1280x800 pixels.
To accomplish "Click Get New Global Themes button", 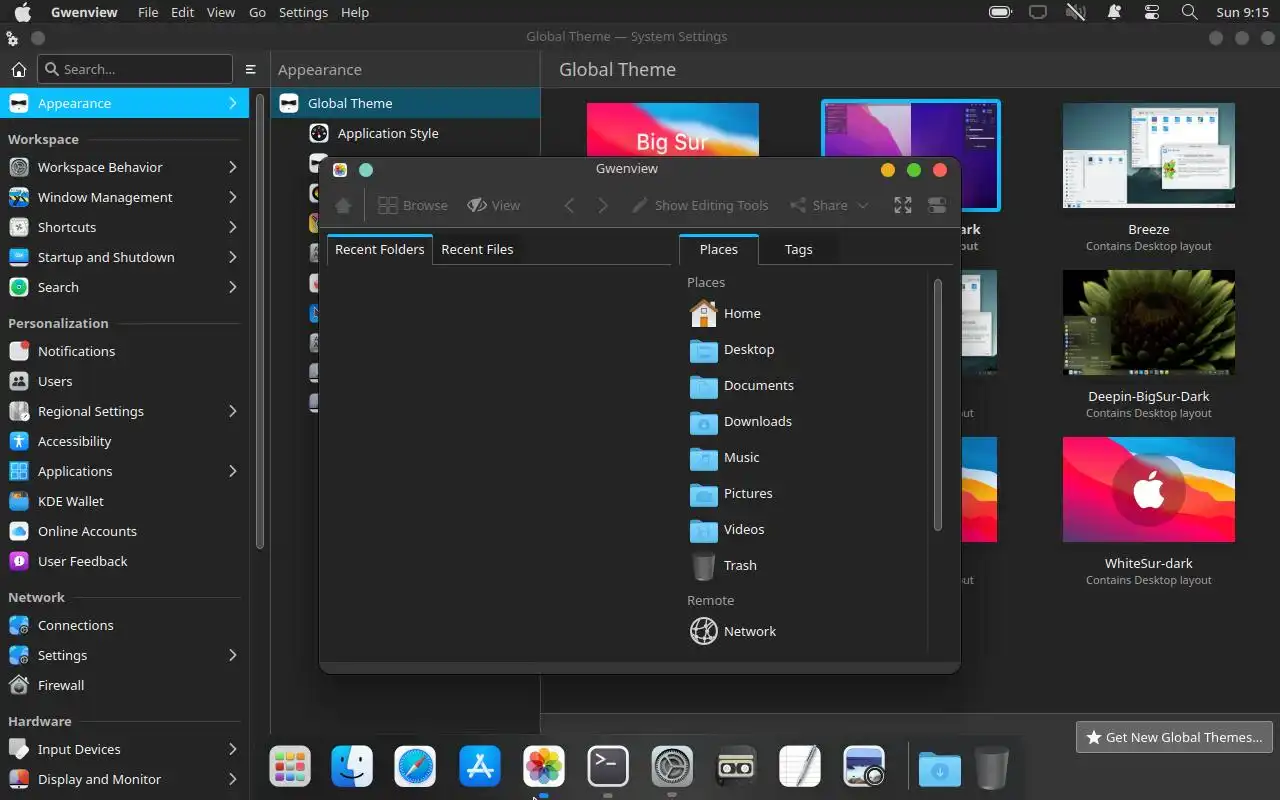I will (x=1174, y=737).
